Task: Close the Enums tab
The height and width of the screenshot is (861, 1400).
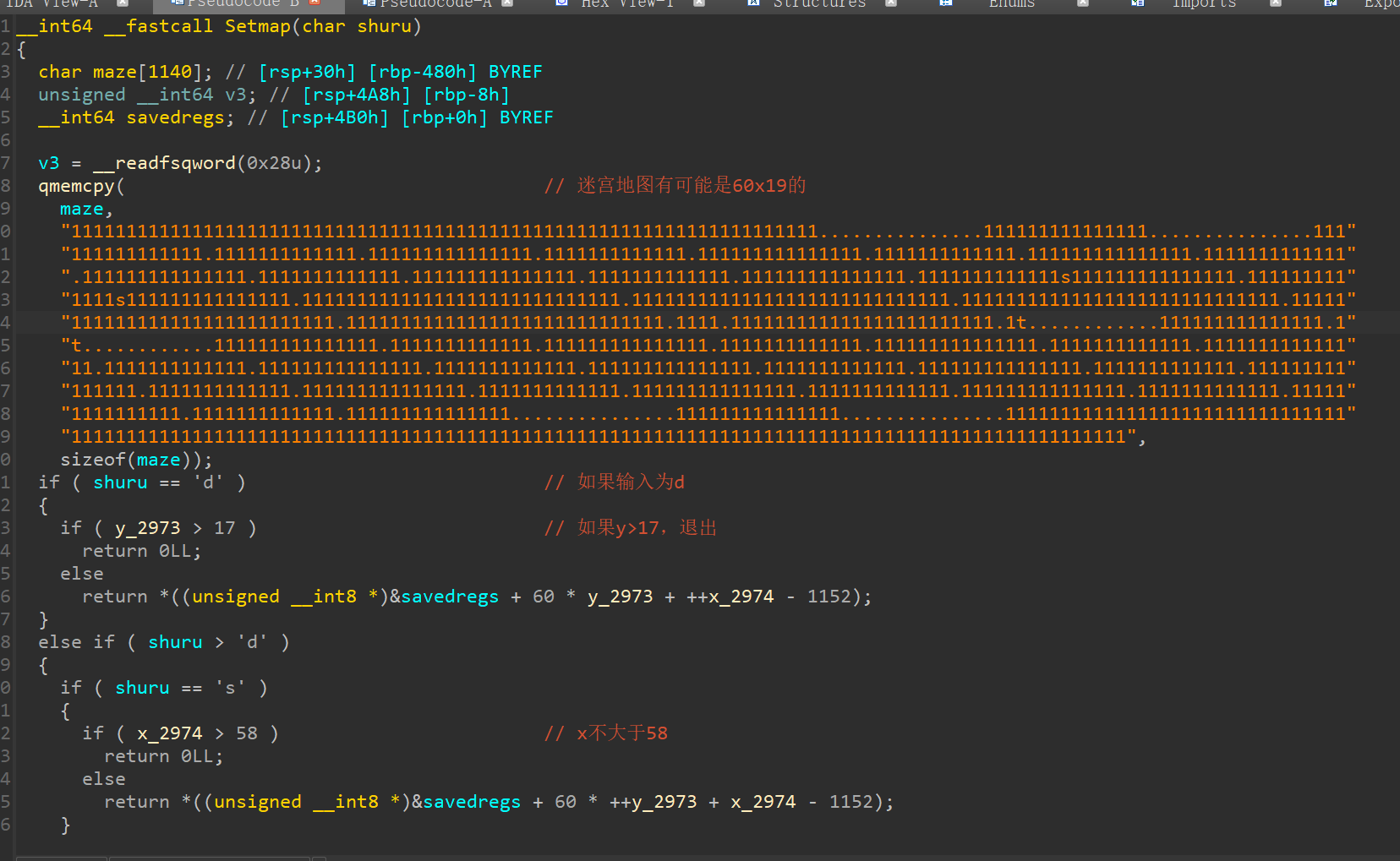Action: (x=1083, y=3)
